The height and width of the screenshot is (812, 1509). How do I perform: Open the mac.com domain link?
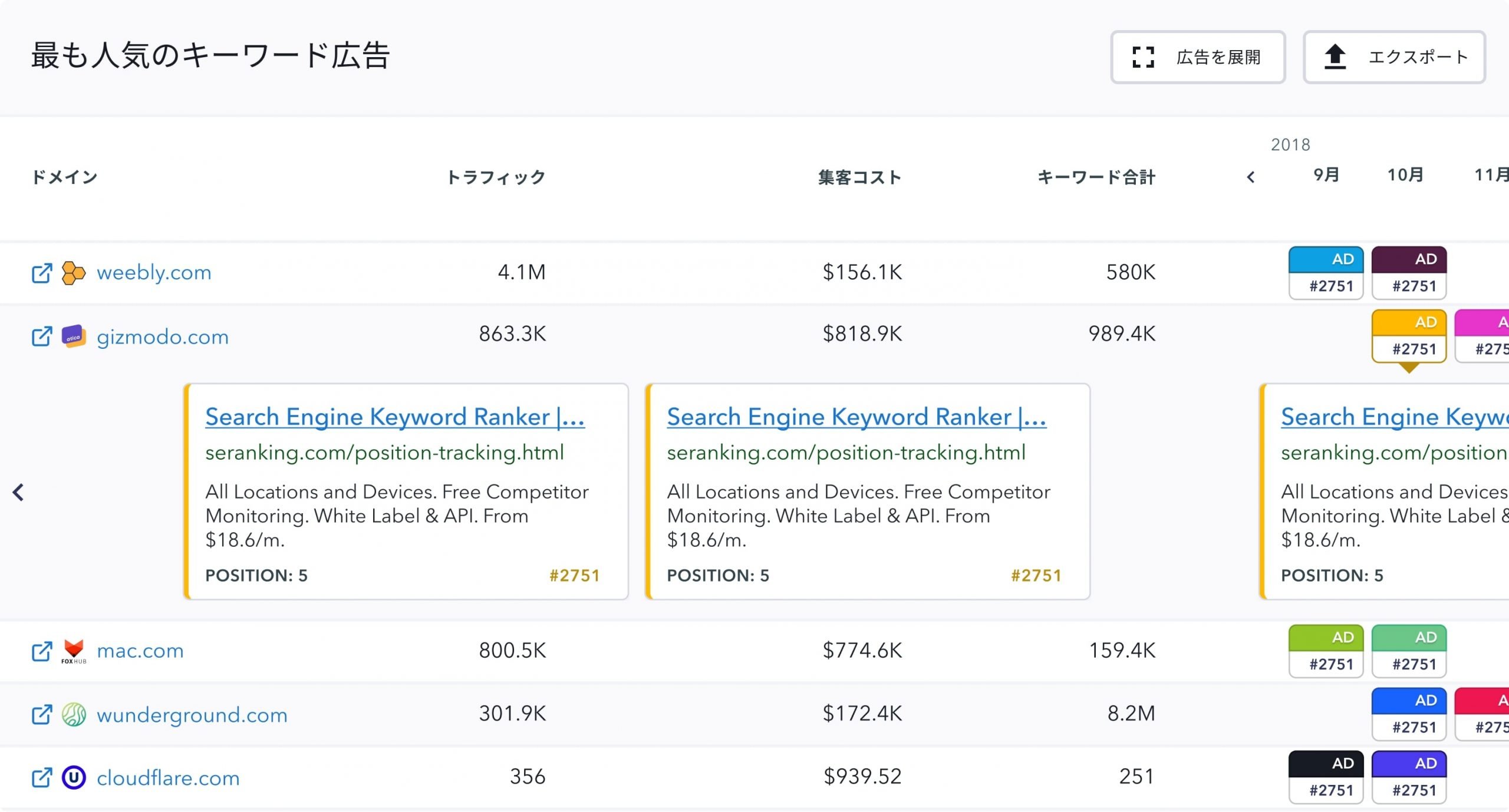[x=140, y=651]
